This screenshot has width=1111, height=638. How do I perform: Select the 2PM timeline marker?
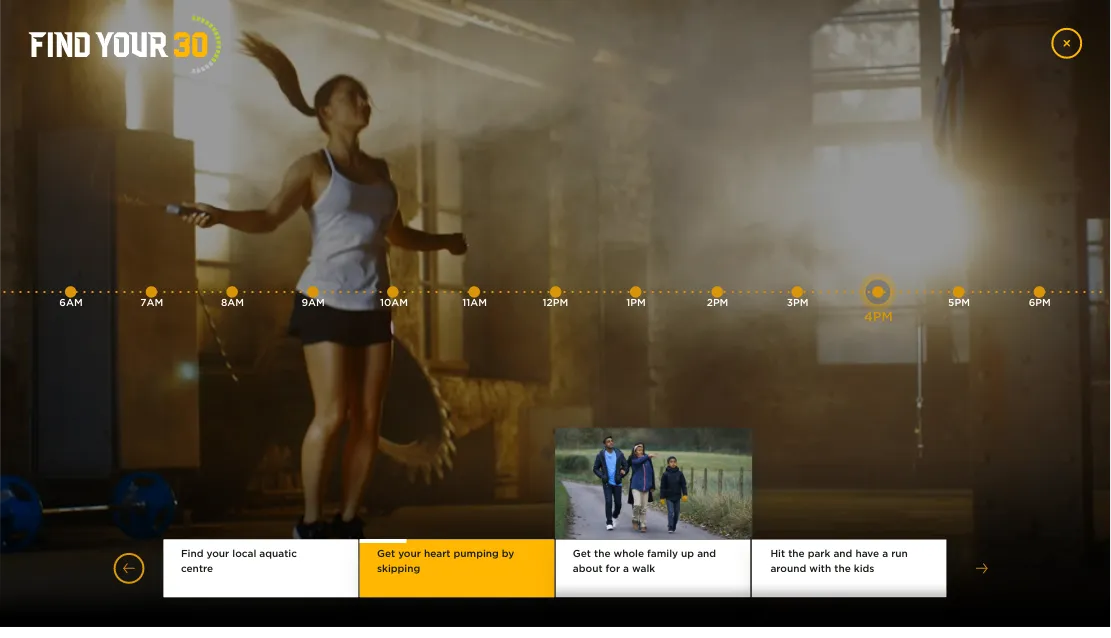coord(717,292)
